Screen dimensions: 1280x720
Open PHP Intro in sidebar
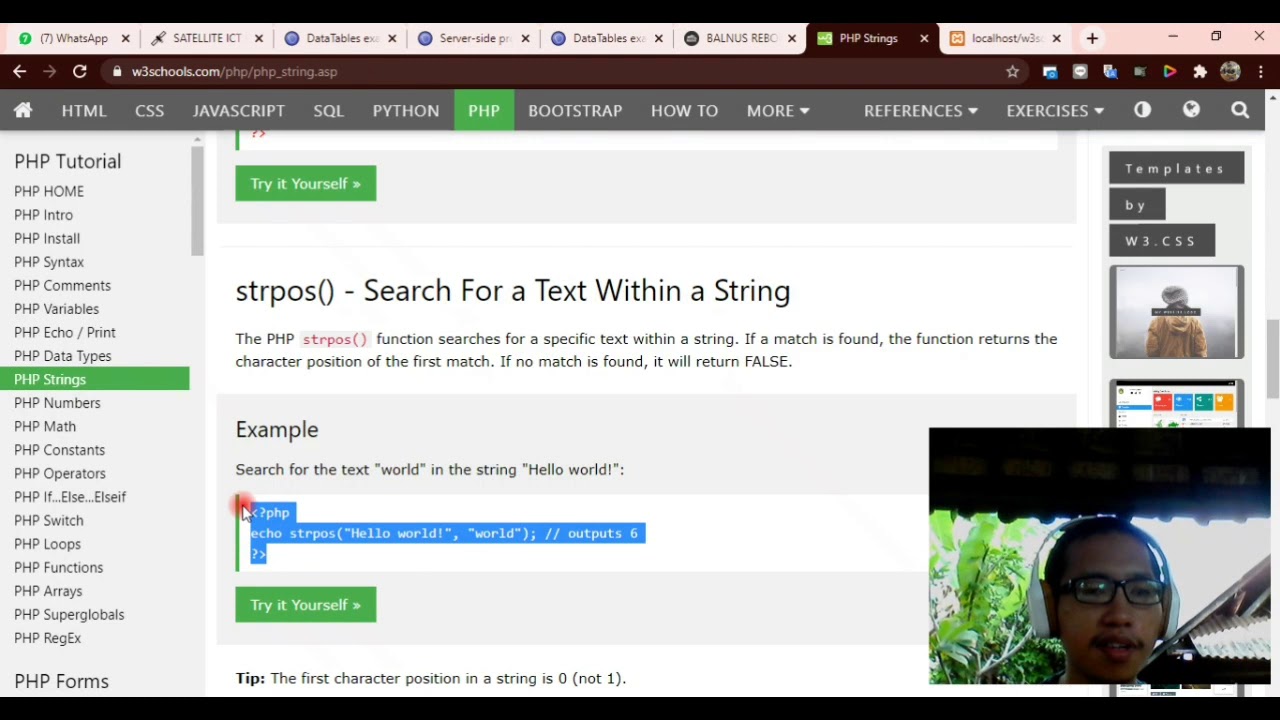(x=43, y=215)
